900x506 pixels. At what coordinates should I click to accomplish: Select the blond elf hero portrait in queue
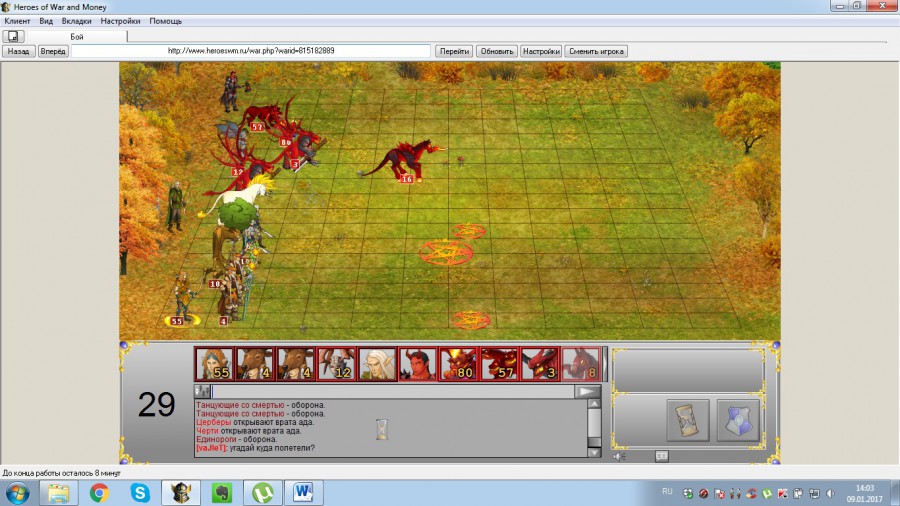(x=377, y=364)
